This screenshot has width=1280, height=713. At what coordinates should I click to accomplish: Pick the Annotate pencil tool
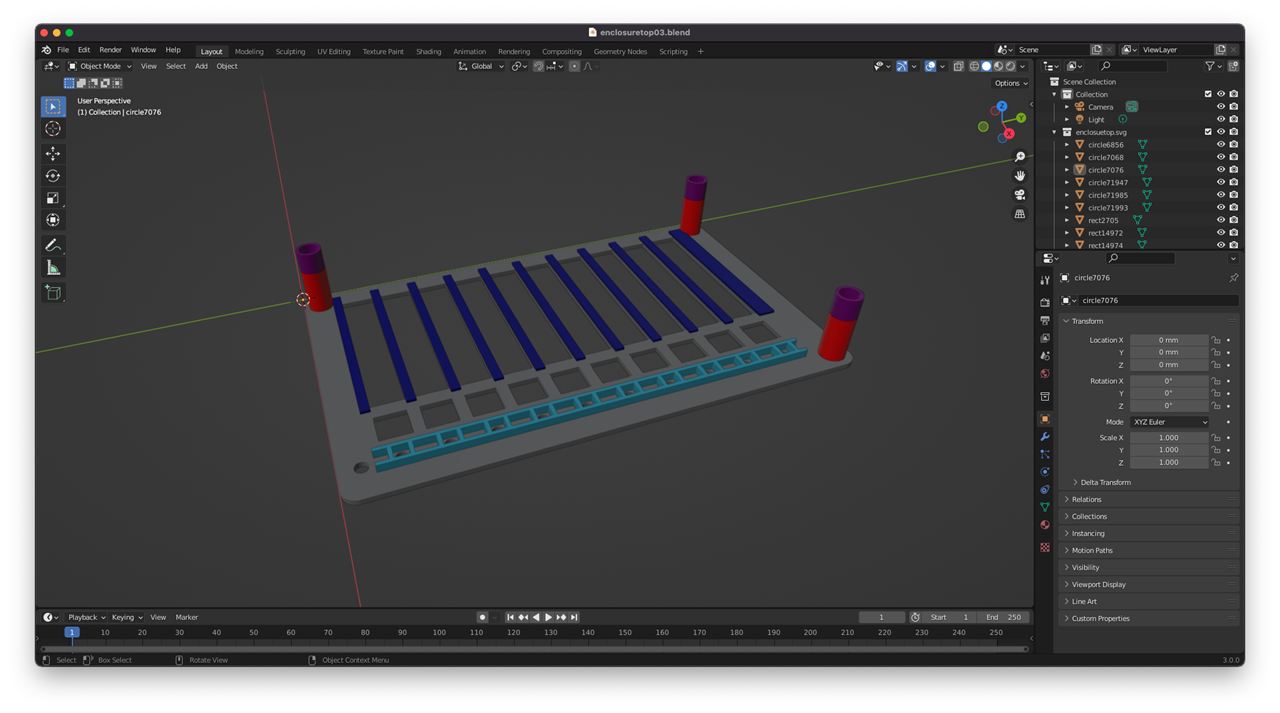click(53, 245)
